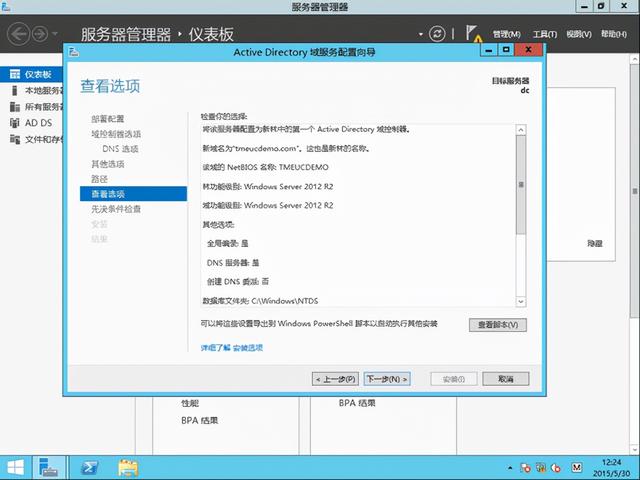Click the domain name line tmeucdemo.com

pyautogui.click(x=286, y=149)
